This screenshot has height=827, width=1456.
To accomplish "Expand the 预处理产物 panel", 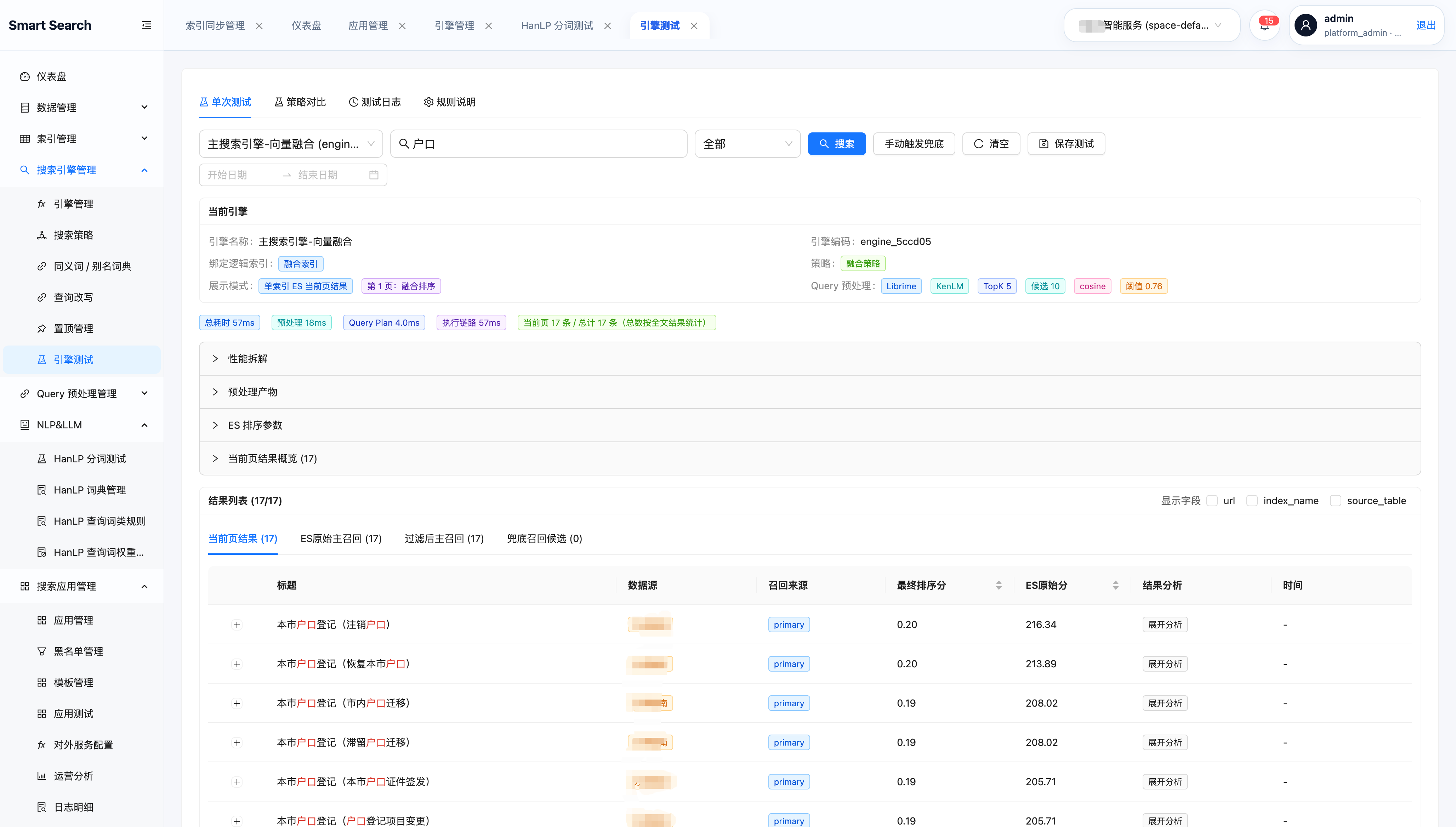I will [809, 393].
